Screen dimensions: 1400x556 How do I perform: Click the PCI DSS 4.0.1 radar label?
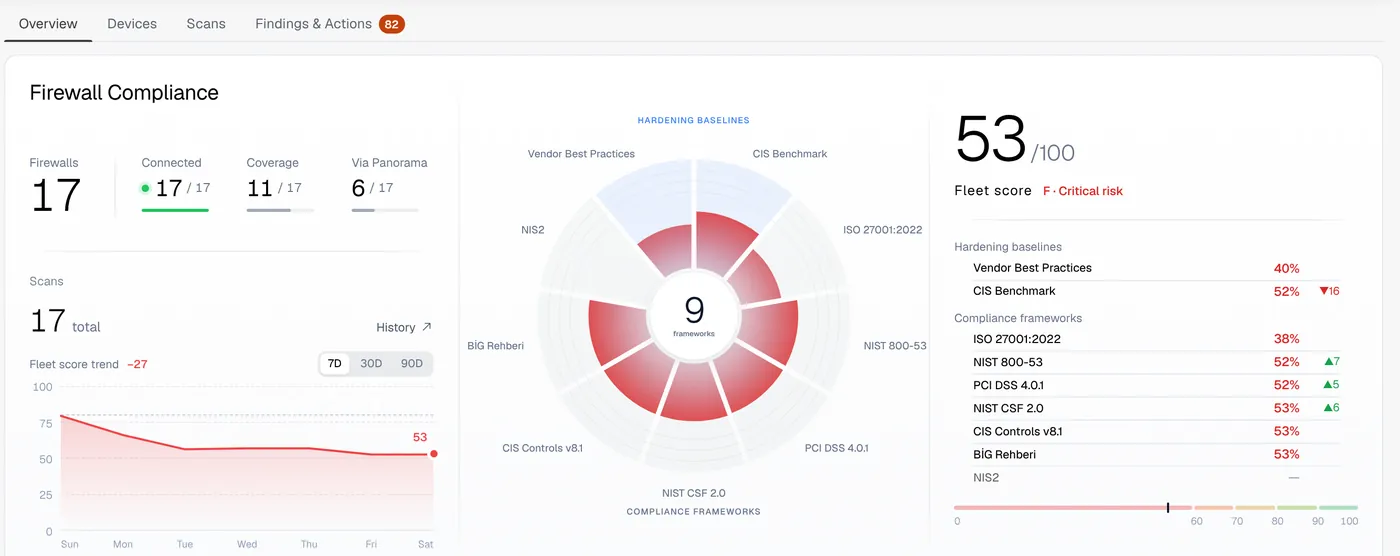pyautogui.click(x=836, y=448)
